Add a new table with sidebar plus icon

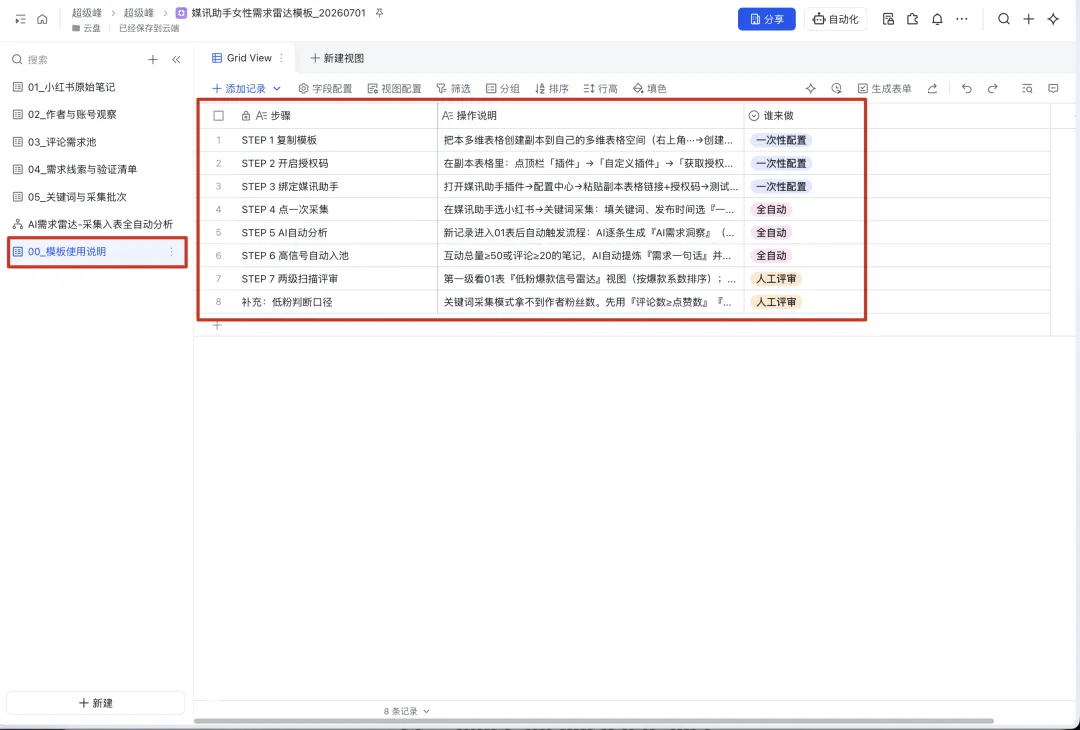pos(153,60)
